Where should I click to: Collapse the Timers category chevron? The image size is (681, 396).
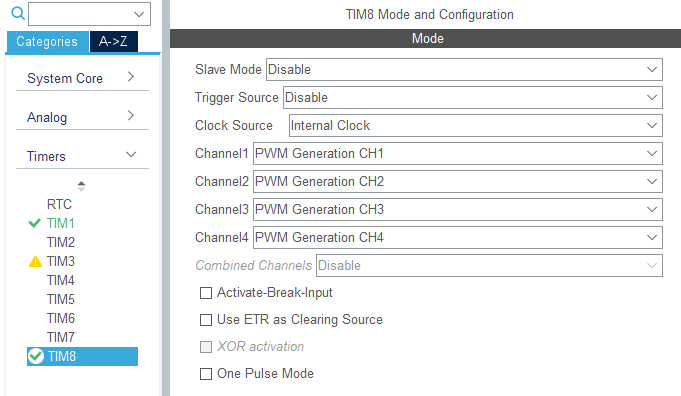[x=131, y=155]
